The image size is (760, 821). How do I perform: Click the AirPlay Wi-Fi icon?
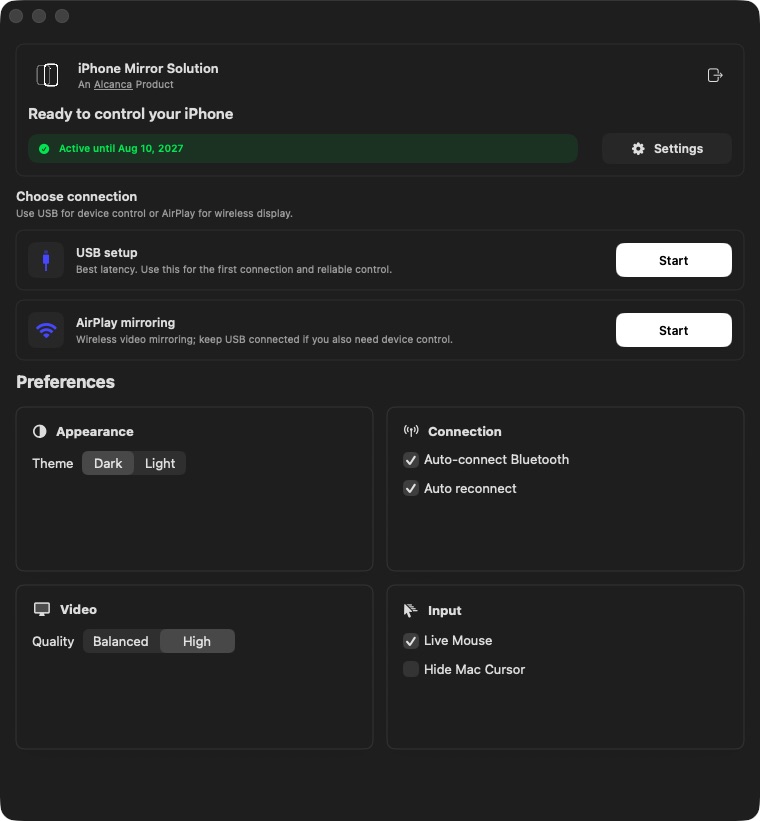tap(46, 330)
